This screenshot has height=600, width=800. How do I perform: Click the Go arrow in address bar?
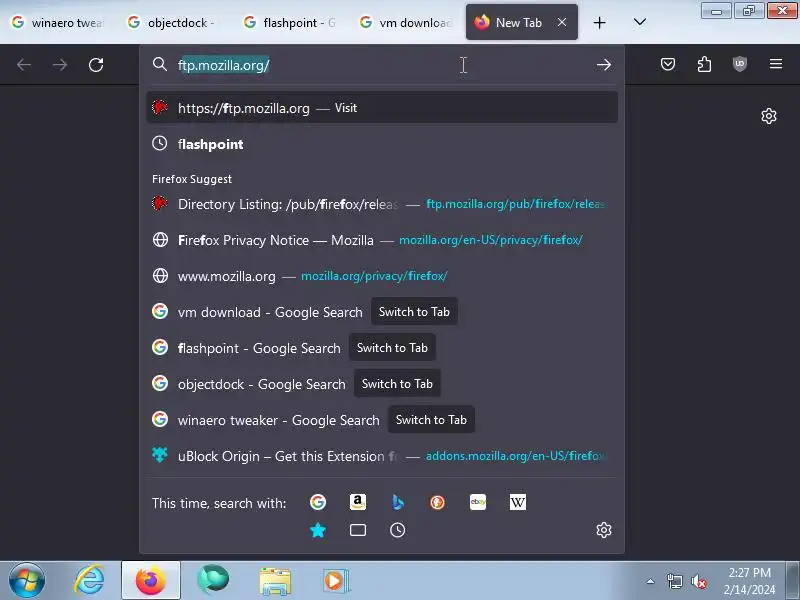604,65
